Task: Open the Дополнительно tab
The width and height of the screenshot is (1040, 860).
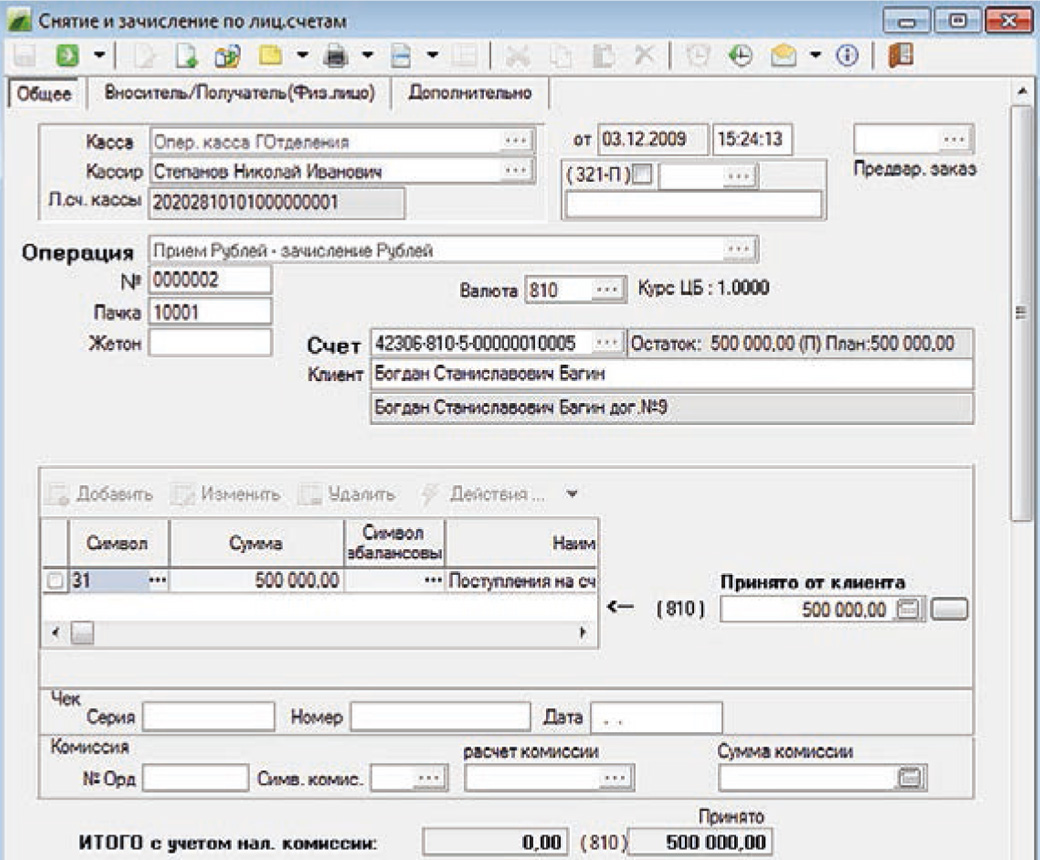Action: tap(470, 94)
